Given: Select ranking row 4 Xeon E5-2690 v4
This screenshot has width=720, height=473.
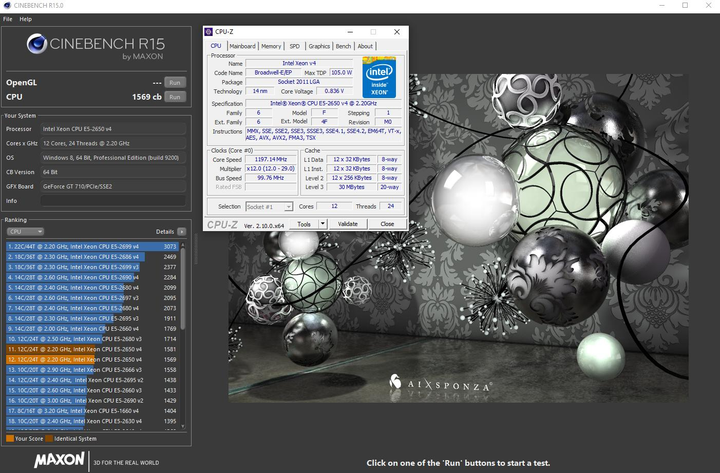Looking at the screenshot, I should pyautogui.click(x=92, y=277).
